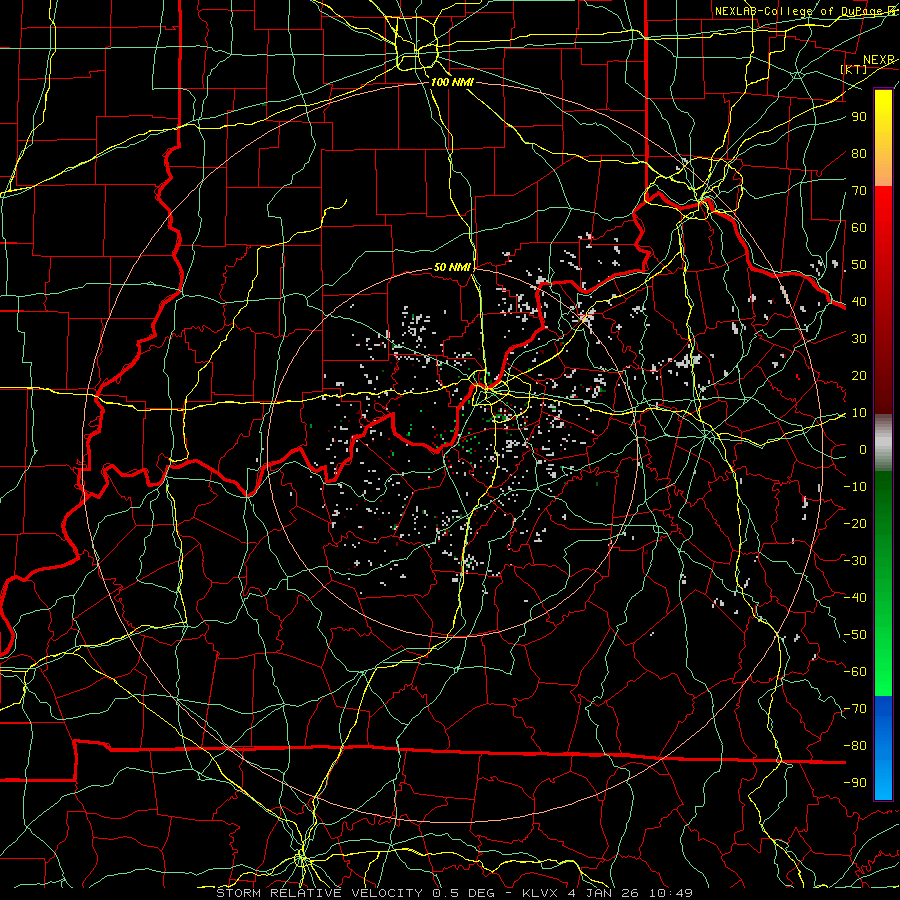Click the "70" value on the velocity scale
Viewport: 900px width, 900px height.
[x=859, y=191]
